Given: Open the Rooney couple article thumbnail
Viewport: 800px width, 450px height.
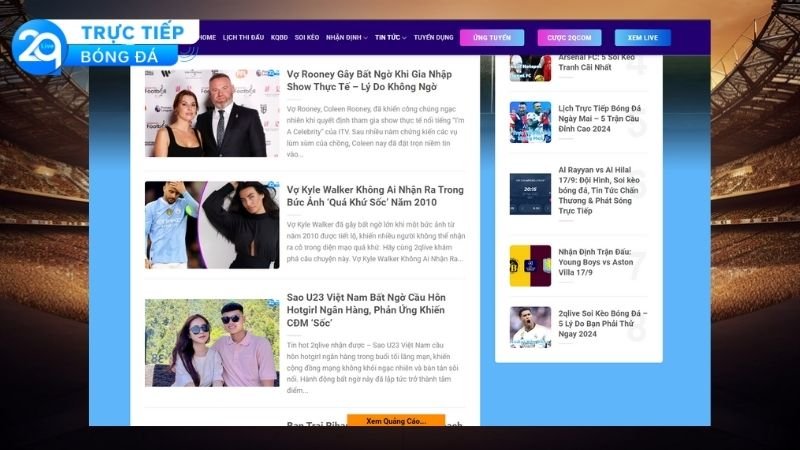Looking at the screenshot, I should 212,113.
